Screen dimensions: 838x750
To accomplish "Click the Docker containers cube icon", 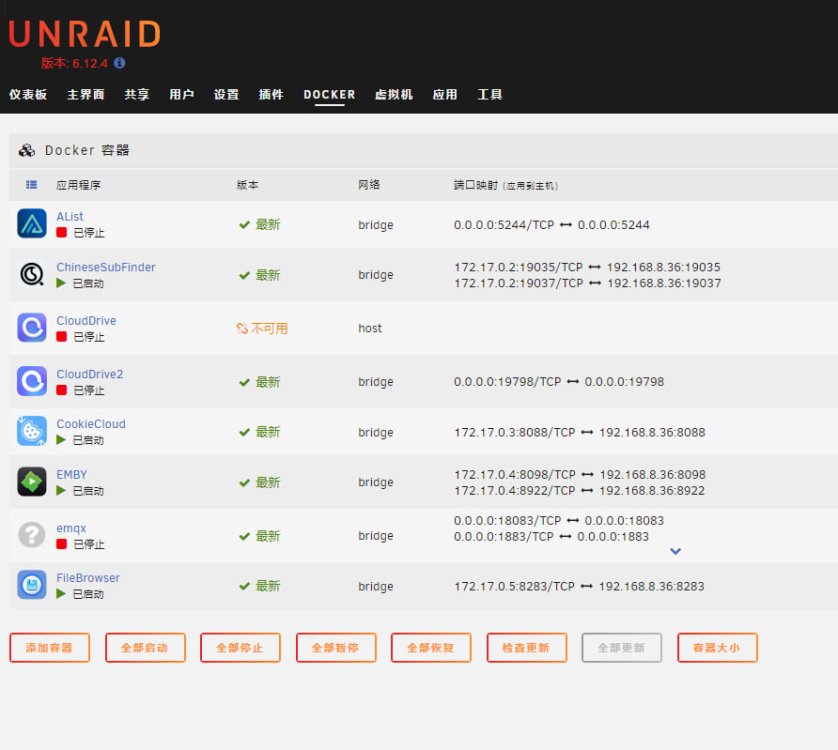I will click(27, 150).
